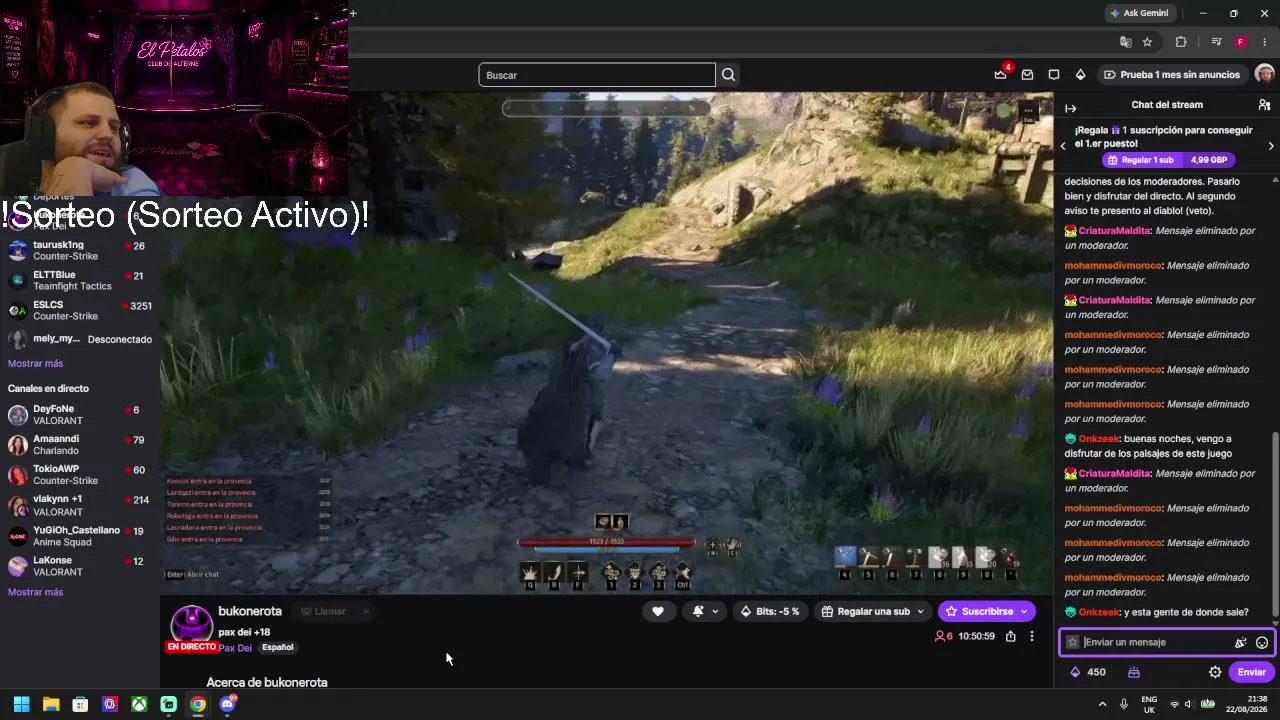Open chat settings gear
Image resolution: width=1280 pixels, height=720 pixels.
click(1215, 672)
